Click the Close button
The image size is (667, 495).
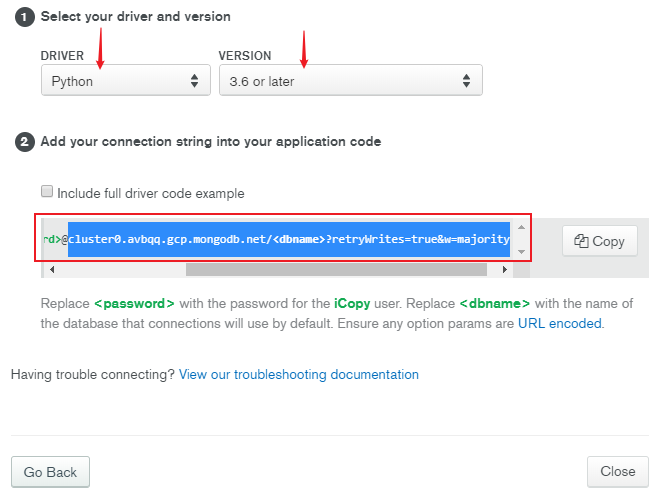tap(618, 471)
